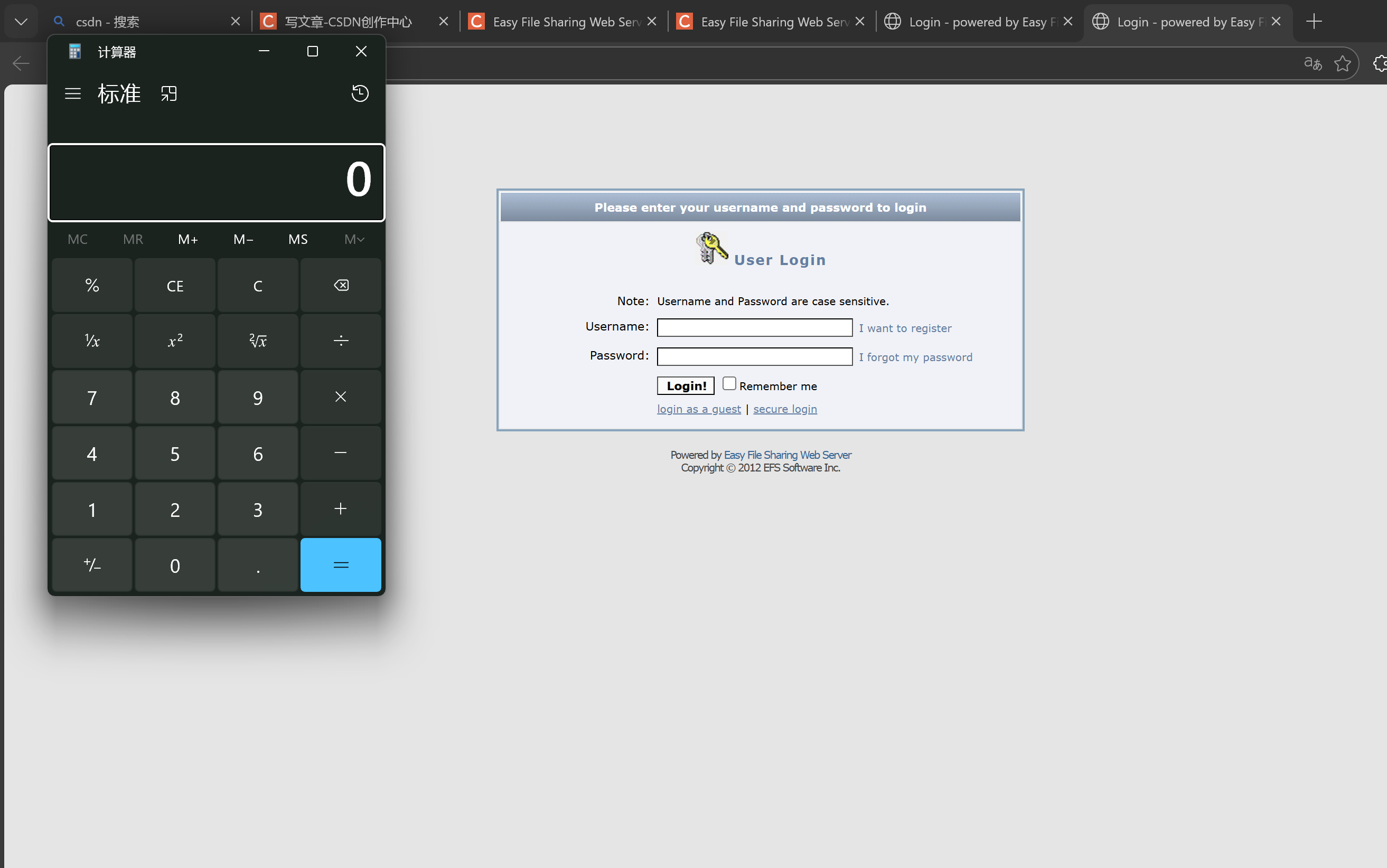Open a new browser tab
This screenshot has height=868, width=1387.
(1314, 21)
